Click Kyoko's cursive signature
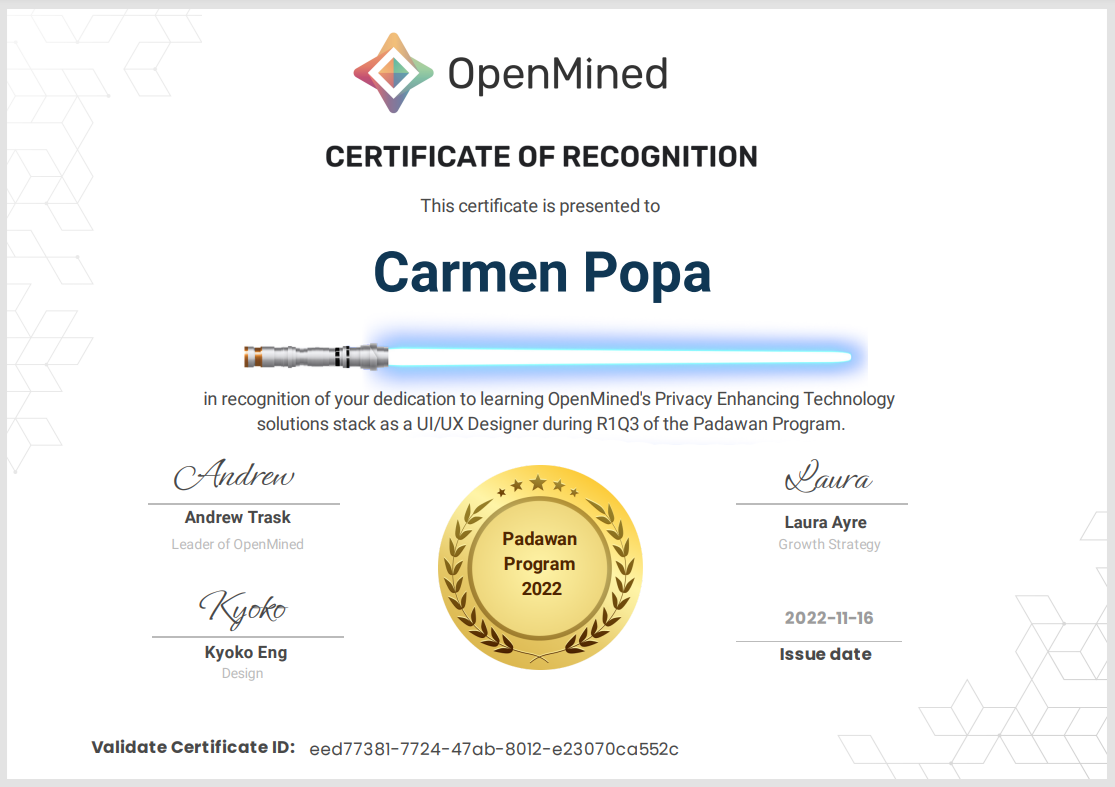This screenshot has width=1115, height=787. [243, 609]
